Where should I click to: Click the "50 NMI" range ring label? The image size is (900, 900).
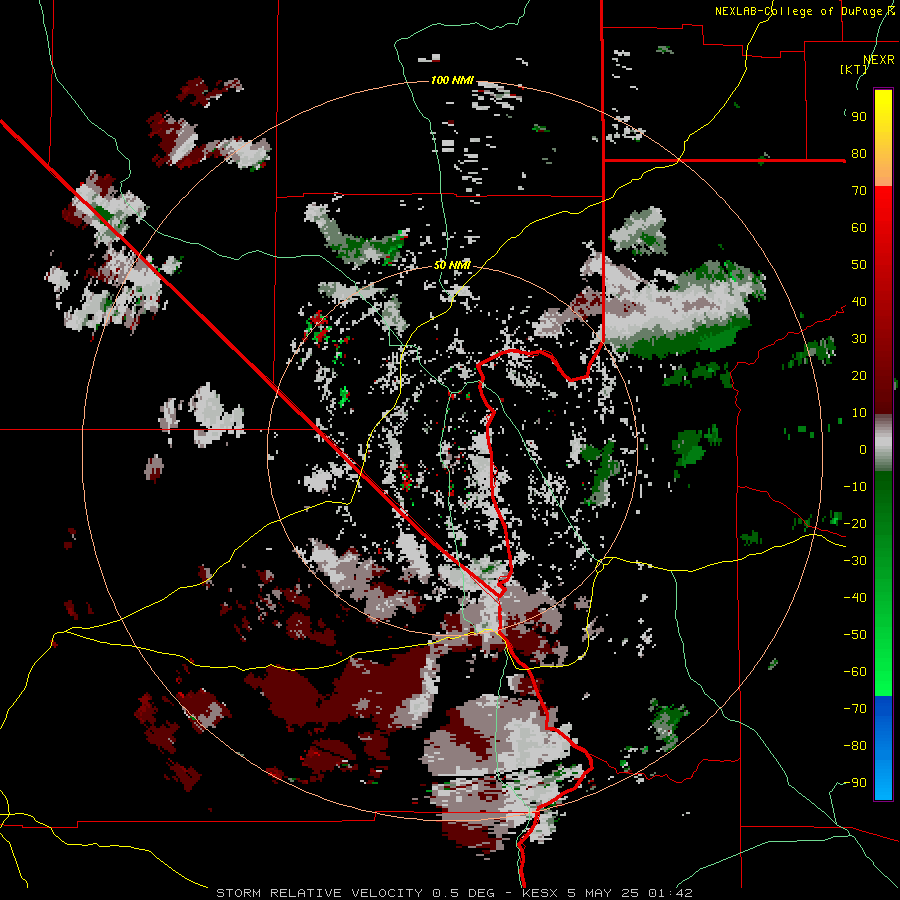[452, 265]
